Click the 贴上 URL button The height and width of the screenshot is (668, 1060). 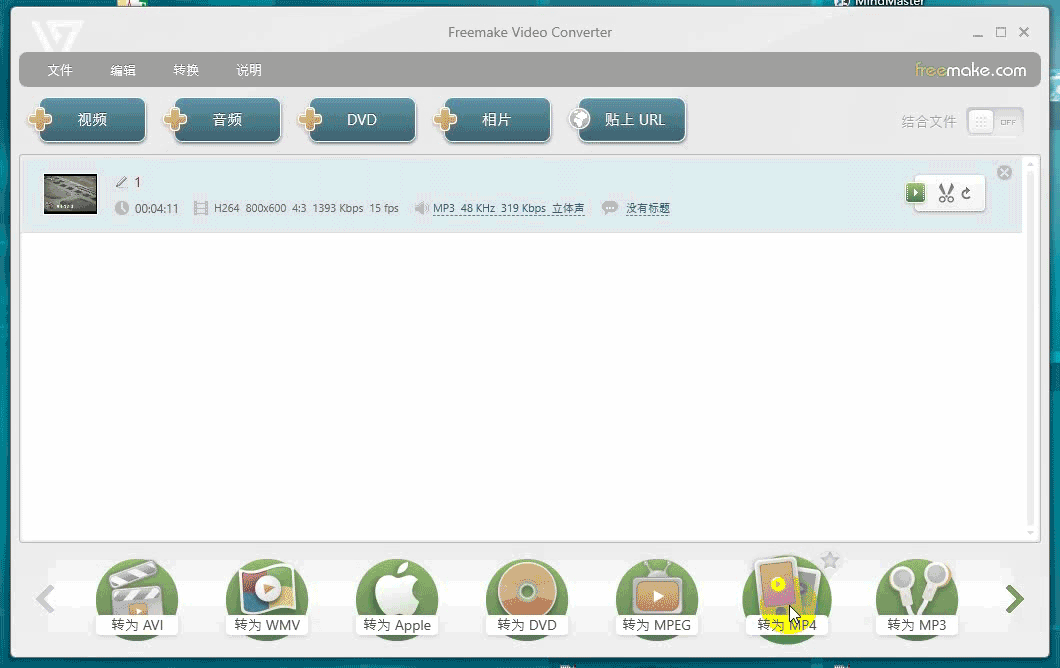click(x=627, y=120)
